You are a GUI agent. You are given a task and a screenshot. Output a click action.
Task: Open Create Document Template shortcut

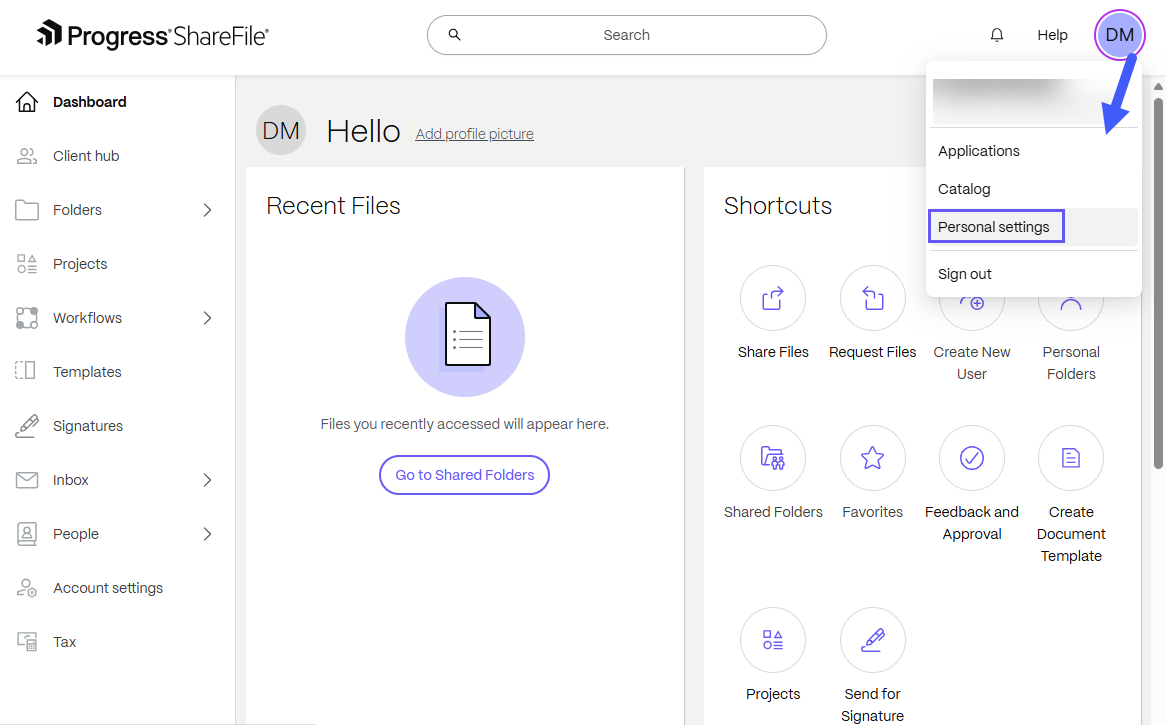click(x=1070, y=457)
